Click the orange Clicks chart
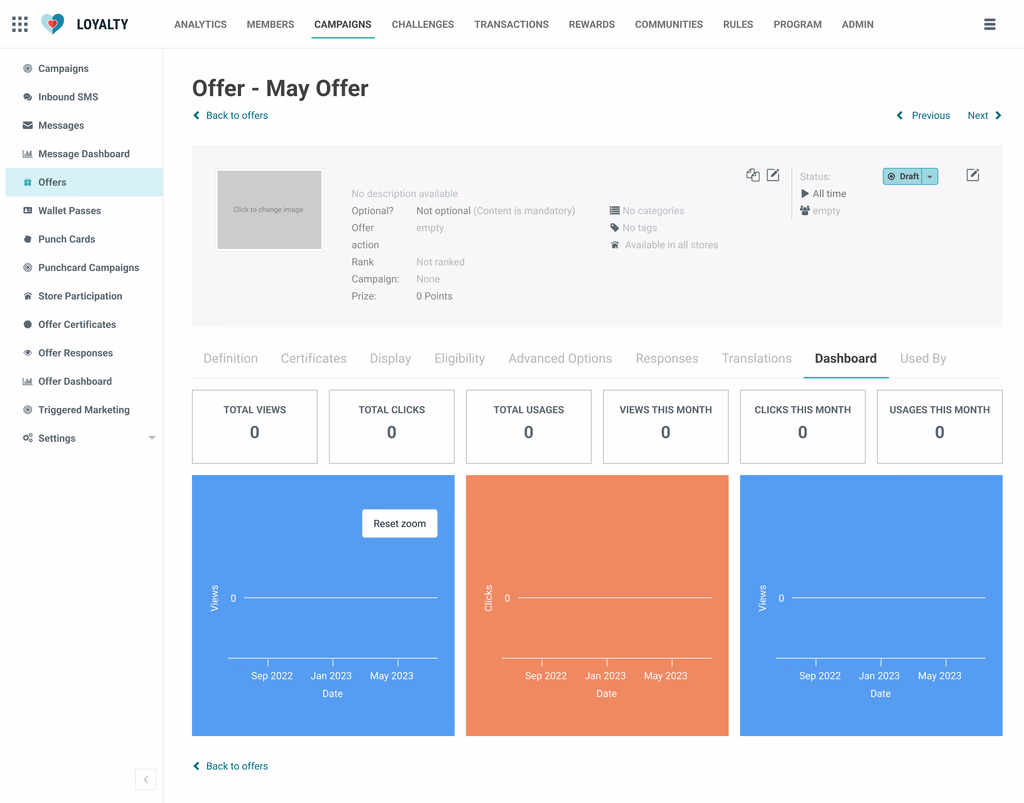The height and width of the screenshot is (803, 1024). click(597, 605)
